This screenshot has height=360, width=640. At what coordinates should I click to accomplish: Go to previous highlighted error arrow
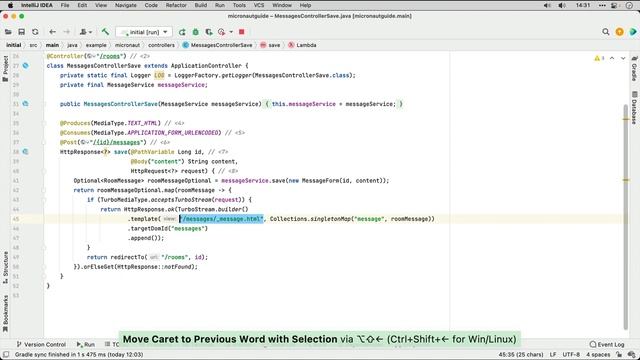[612, 58]
